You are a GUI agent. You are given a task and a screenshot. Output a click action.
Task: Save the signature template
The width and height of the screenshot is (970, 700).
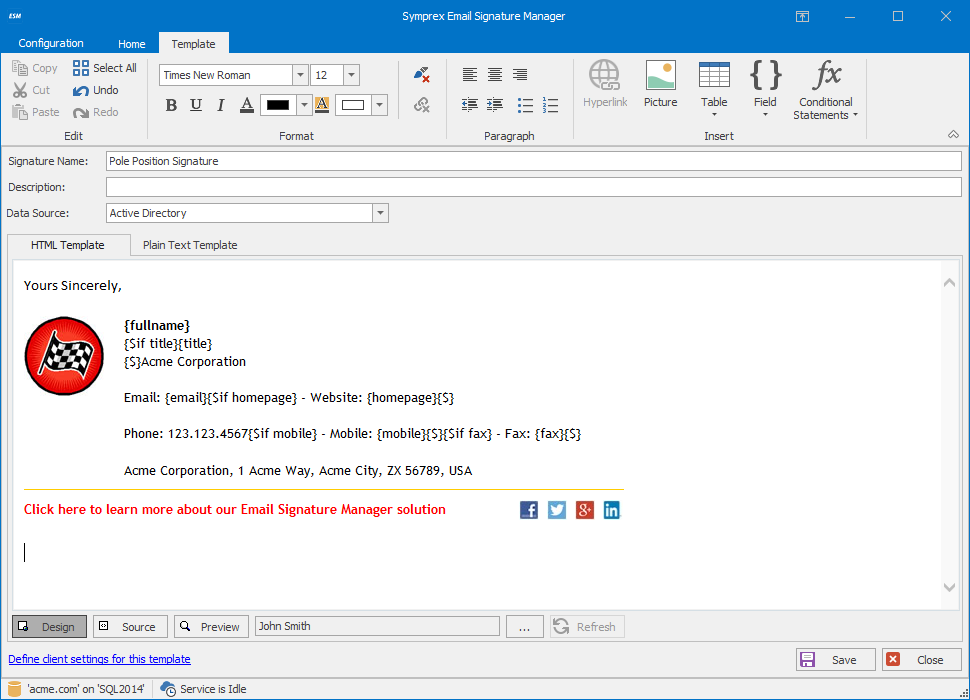835,659
